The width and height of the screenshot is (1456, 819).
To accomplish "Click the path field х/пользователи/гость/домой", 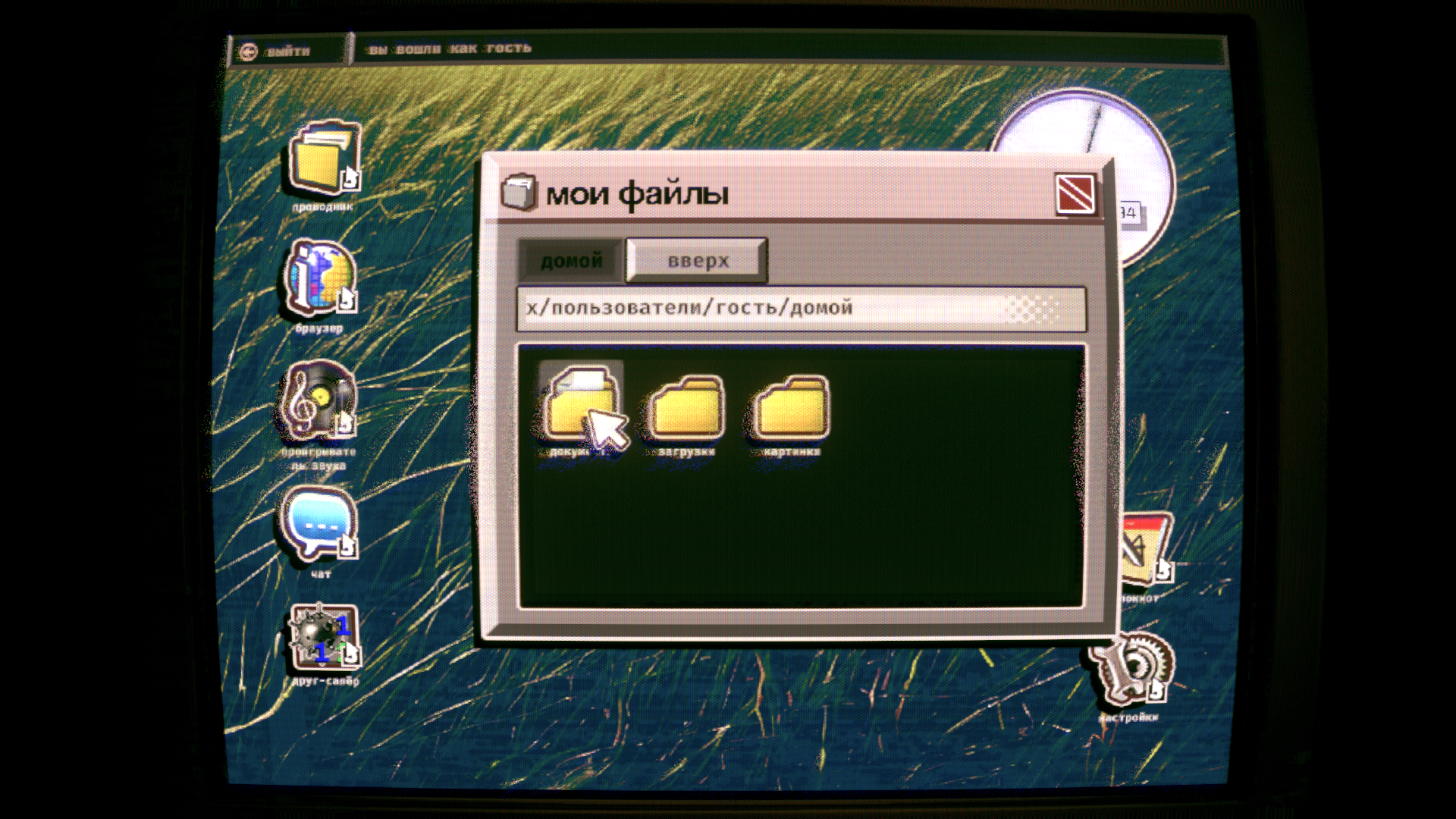I will click(x=800, y=308).
